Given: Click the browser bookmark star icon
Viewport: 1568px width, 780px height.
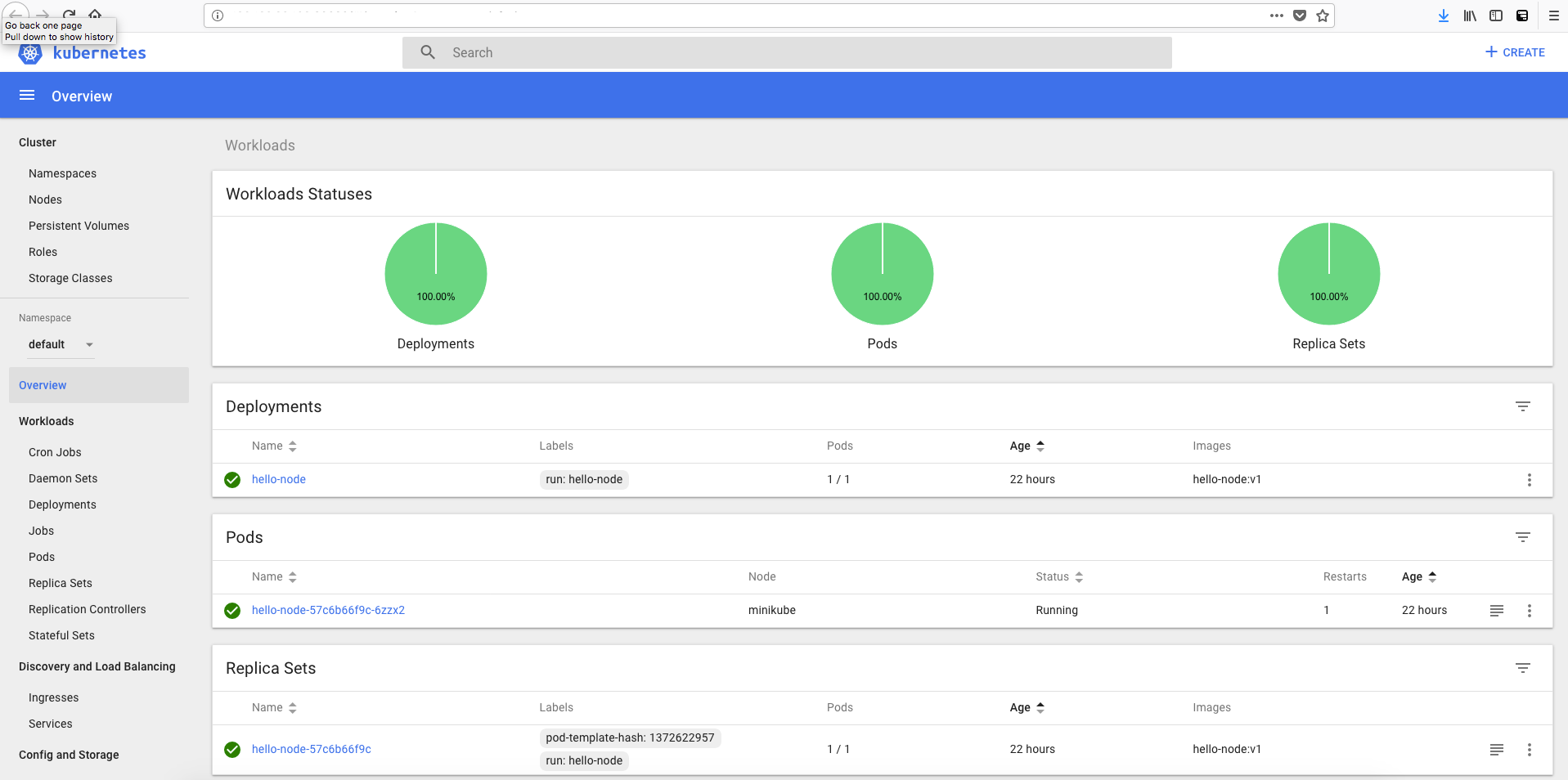Looking at the screenshot, I should (x=1323, y=16).
